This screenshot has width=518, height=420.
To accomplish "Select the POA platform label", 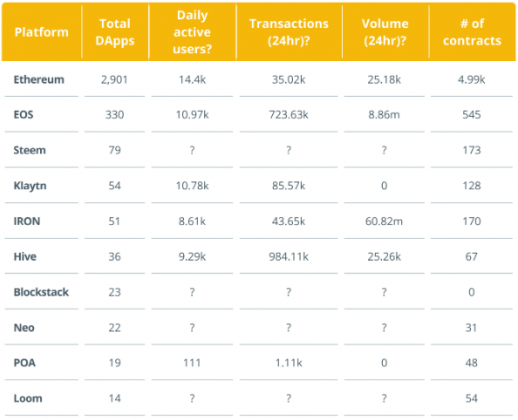I will pos(24,363).
